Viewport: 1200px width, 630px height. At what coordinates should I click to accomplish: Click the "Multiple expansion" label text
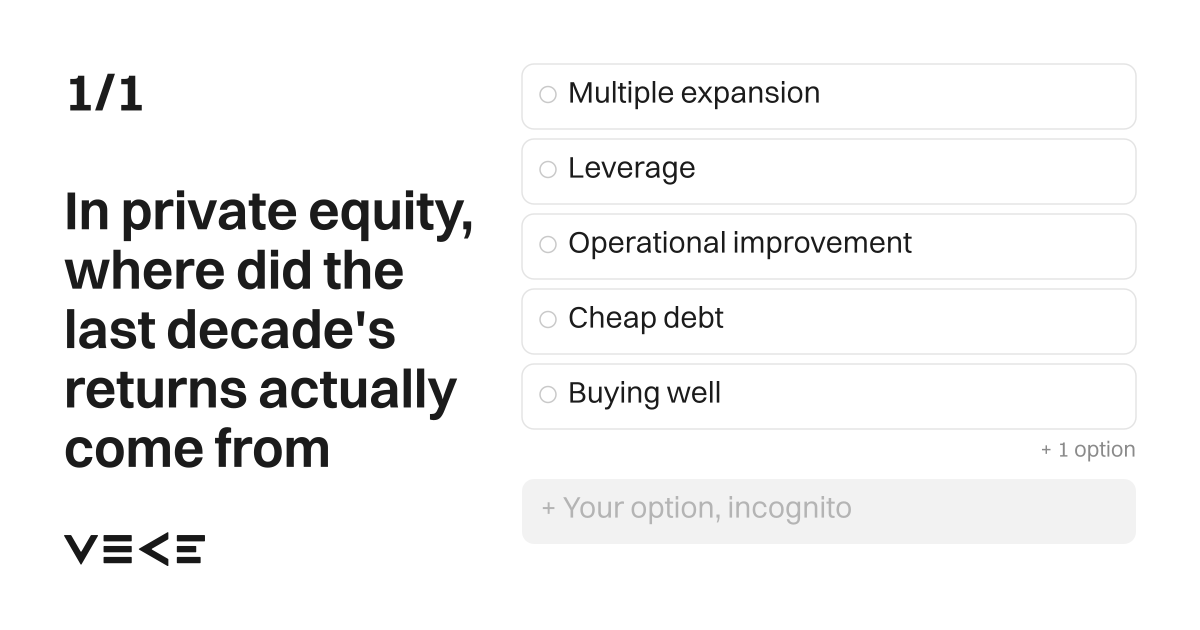point(694,93)
